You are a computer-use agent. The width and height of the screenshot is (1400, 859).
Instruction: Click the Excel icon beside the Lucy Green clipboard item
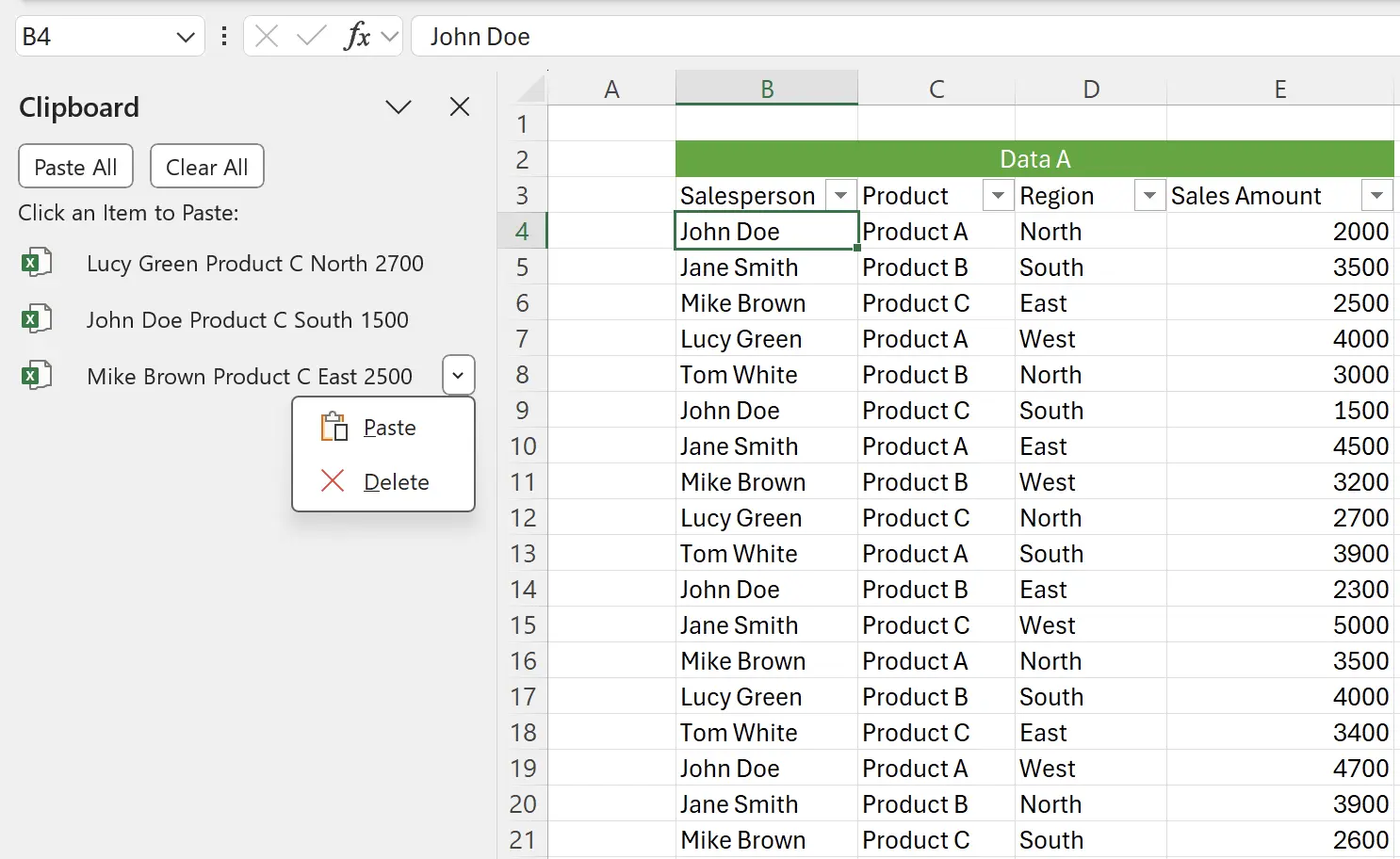(x=37, y=263)
